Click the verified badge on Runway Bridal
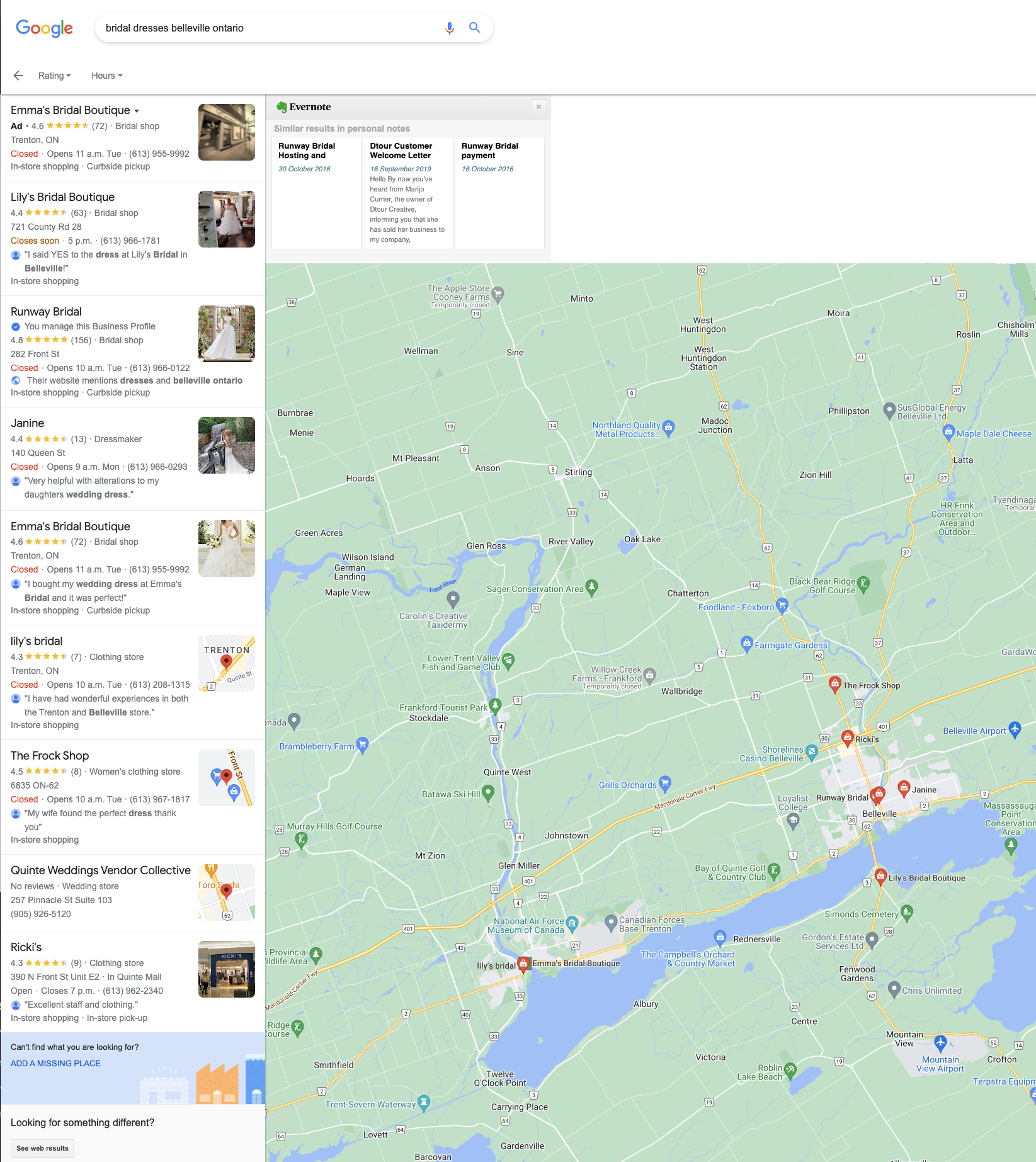This screenshot has height=1162, width=1036. tap(16, 327)
